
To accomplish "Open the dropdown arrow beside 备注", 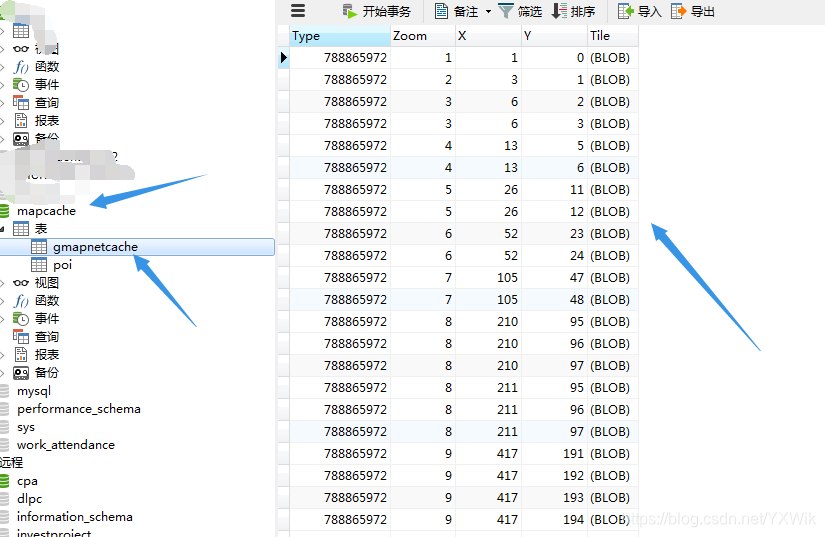I will [488, 11].
